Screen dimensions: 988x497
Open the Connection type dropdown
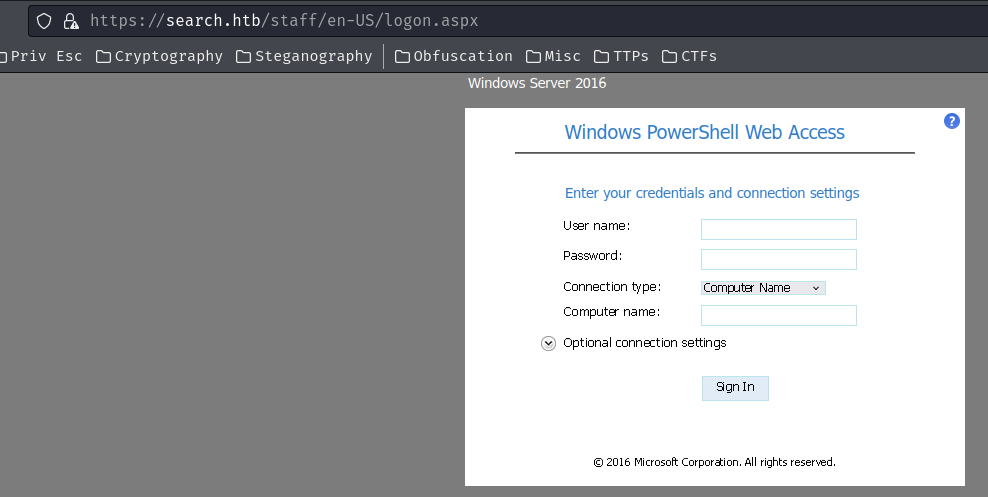[x=763, y=288]
